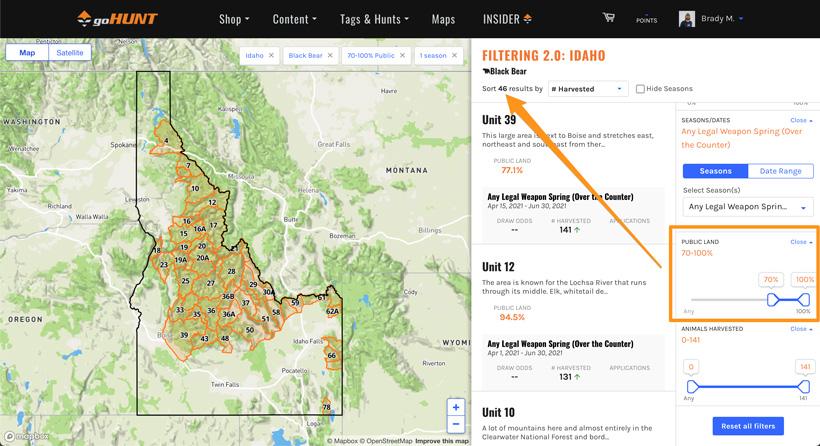Image resolution: width=820 pixels, height=446 pixels.
Task: Remove the Black Bear filter chip
Action: coord(330,56)
